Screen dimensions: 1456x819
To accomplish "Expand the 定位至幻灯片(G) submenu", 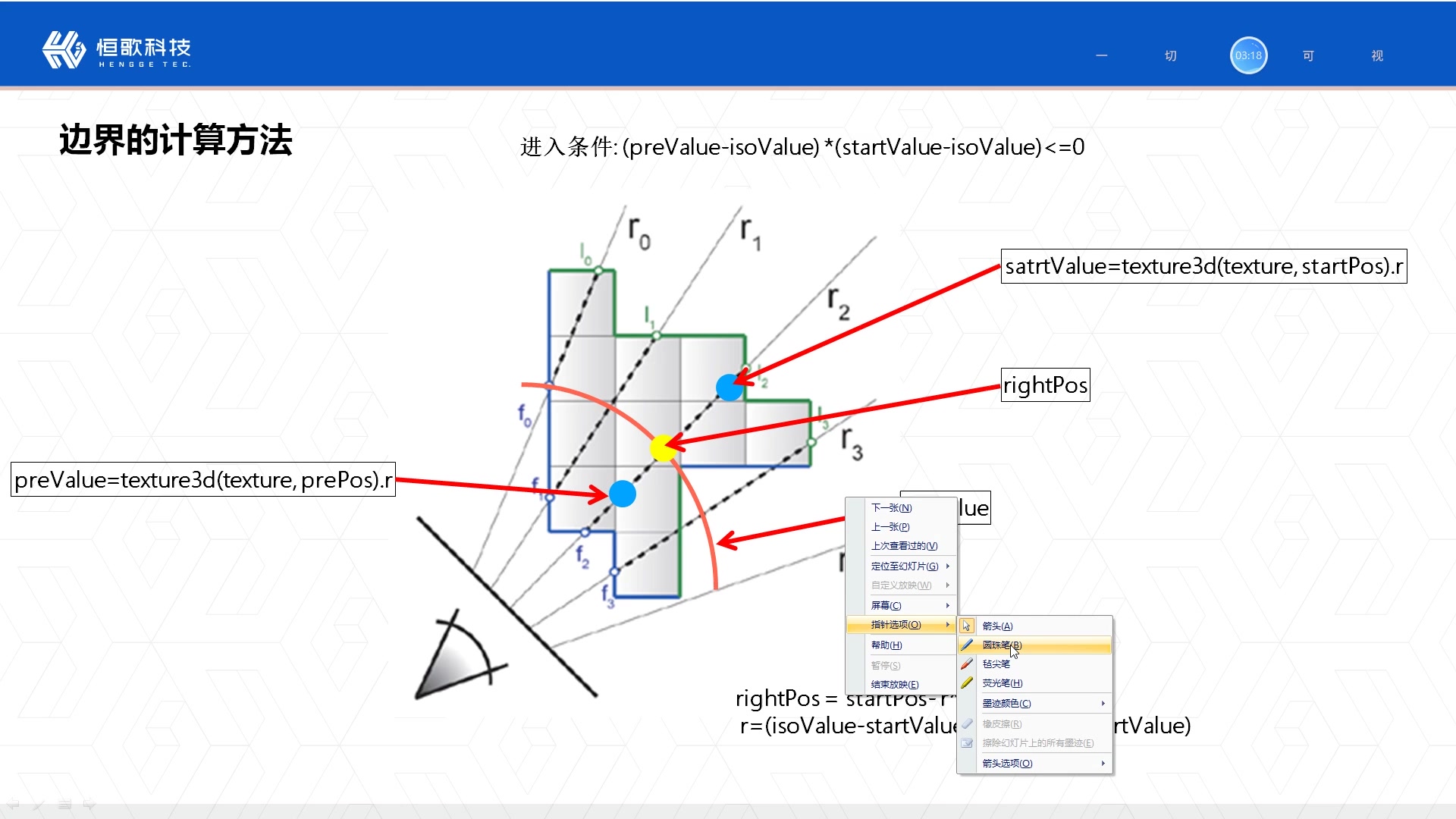I will point(902,566).
